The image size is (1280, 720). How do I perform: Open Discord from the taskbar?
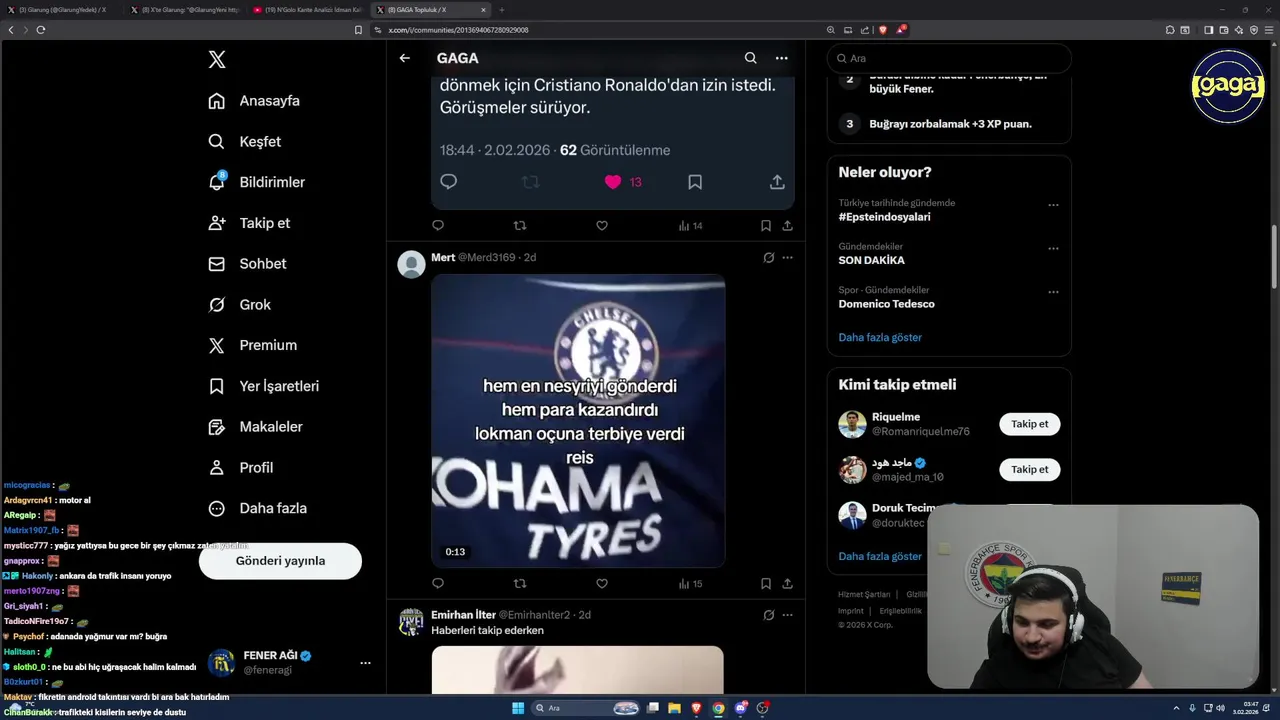tap(741, 708)
